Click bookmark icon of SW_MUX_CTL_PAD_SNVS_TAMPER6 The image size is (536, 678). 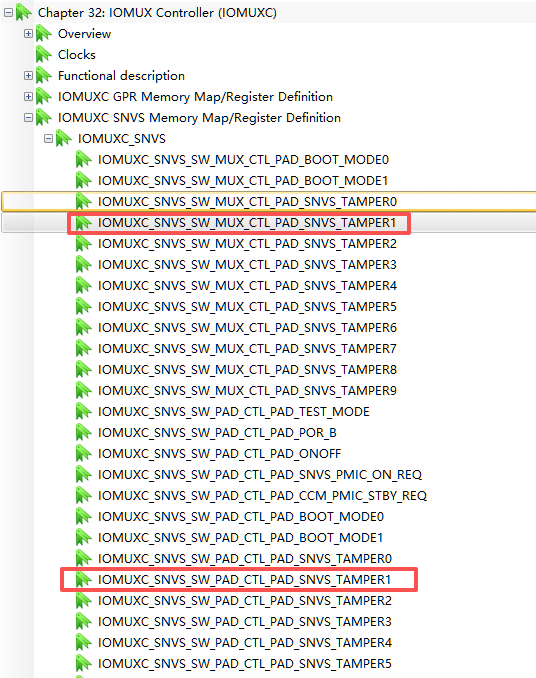(83, 328)
